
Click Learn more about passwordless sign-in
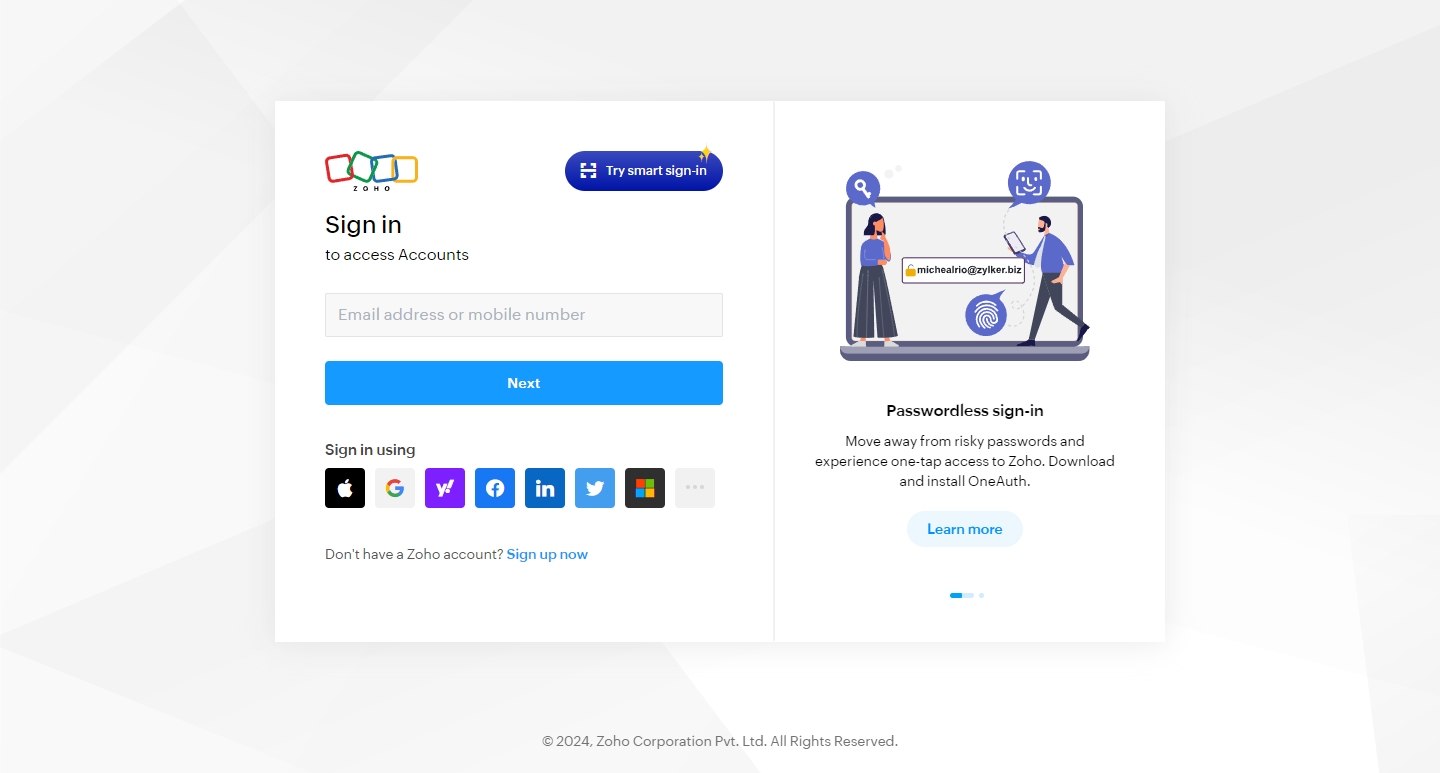(x=965, y=529)
